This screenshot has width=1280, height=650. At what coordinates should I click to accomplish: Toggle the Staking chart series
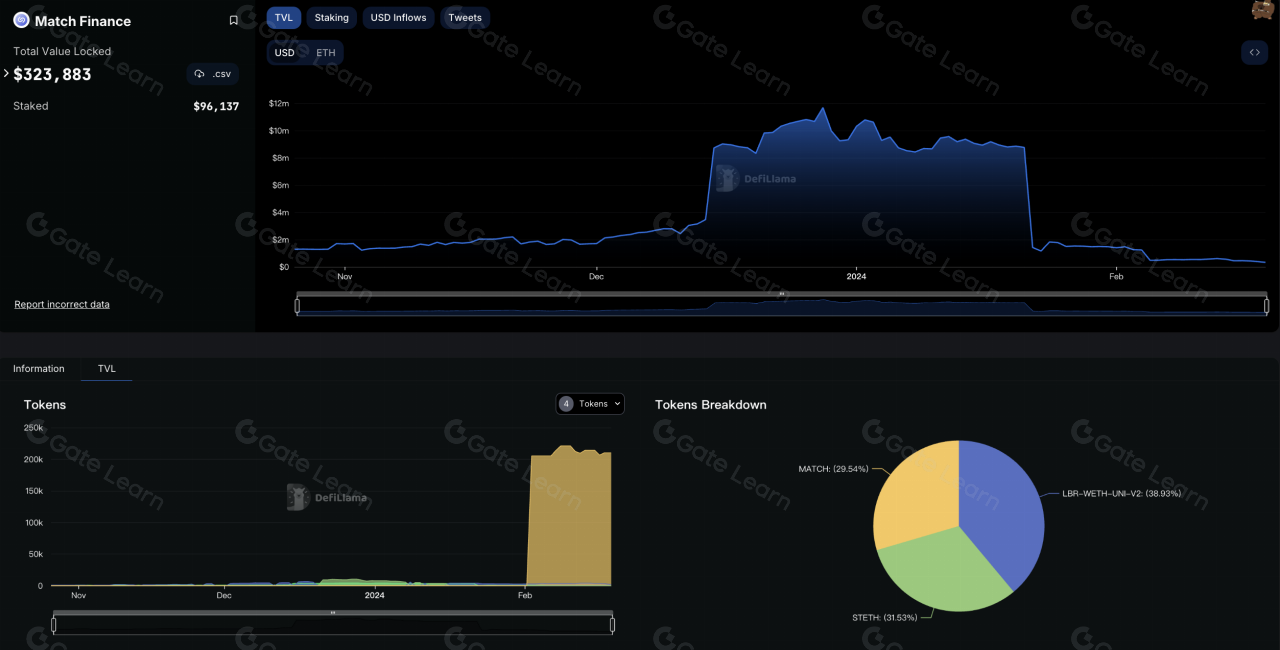[332, 18]
